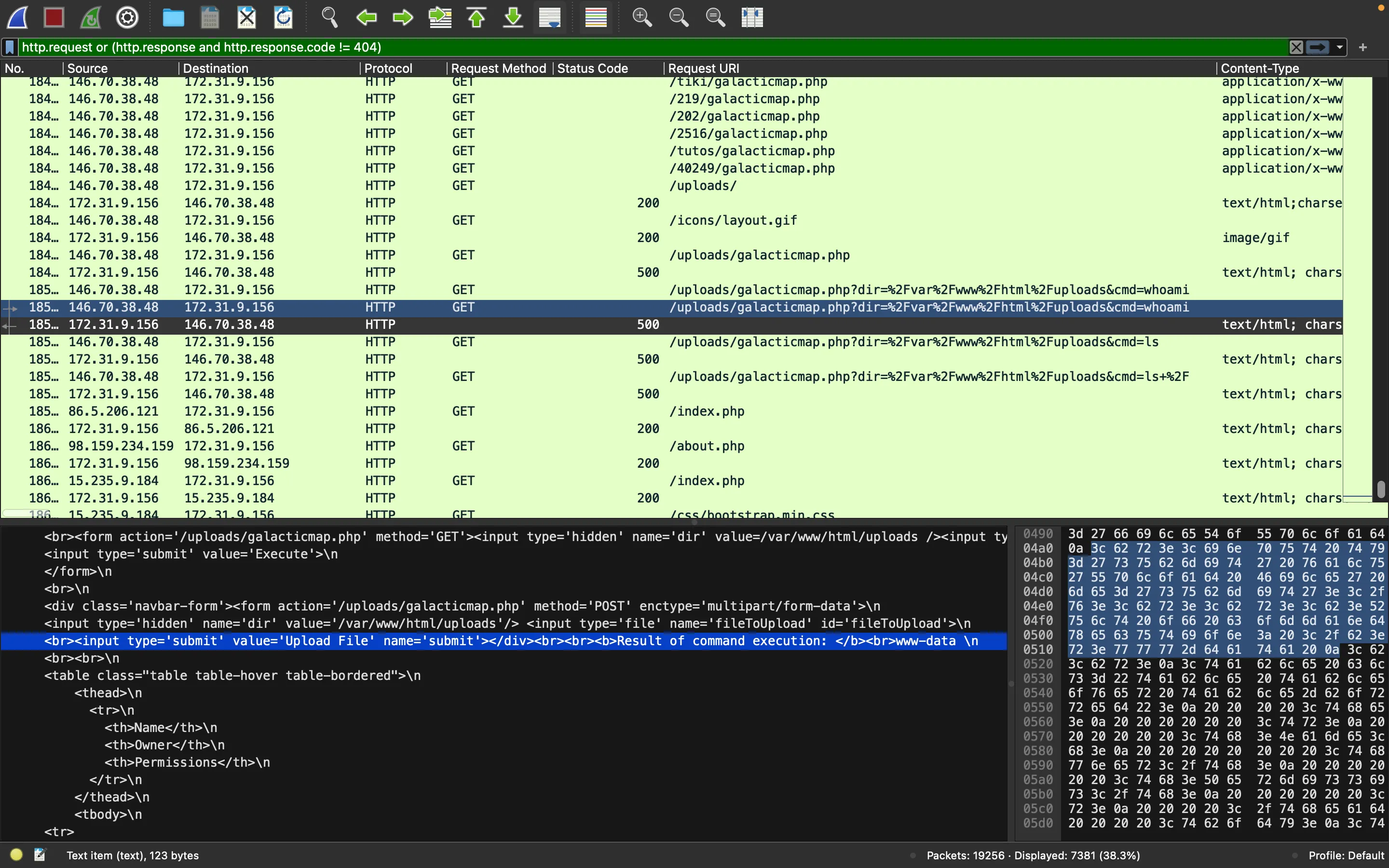Open display filter bookmarks icon
The width and height of the screenshot is (1389, 868).
(x=10, y=47)
